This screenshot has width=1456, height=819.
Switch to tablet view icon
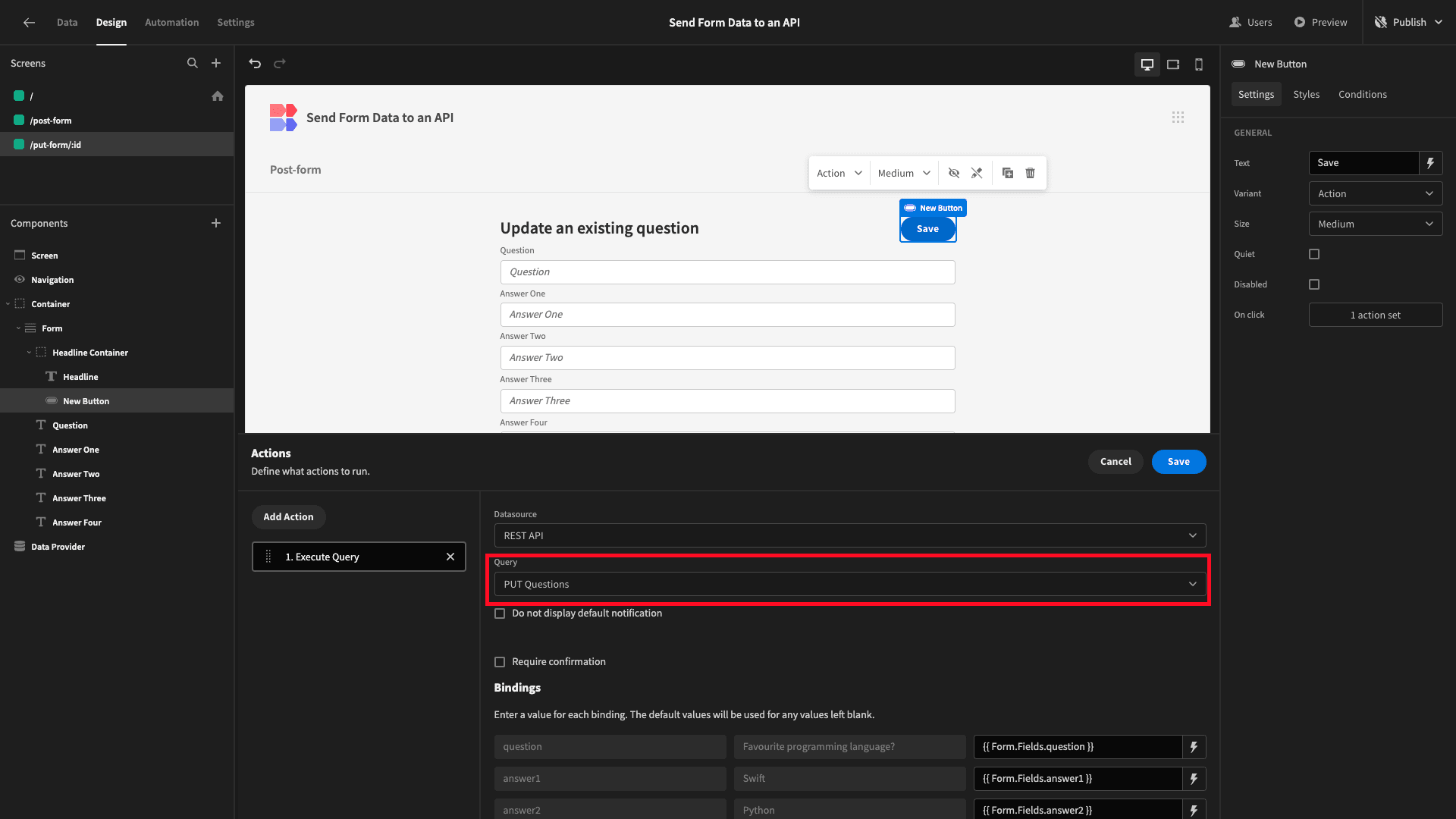tap(1173, 63)
